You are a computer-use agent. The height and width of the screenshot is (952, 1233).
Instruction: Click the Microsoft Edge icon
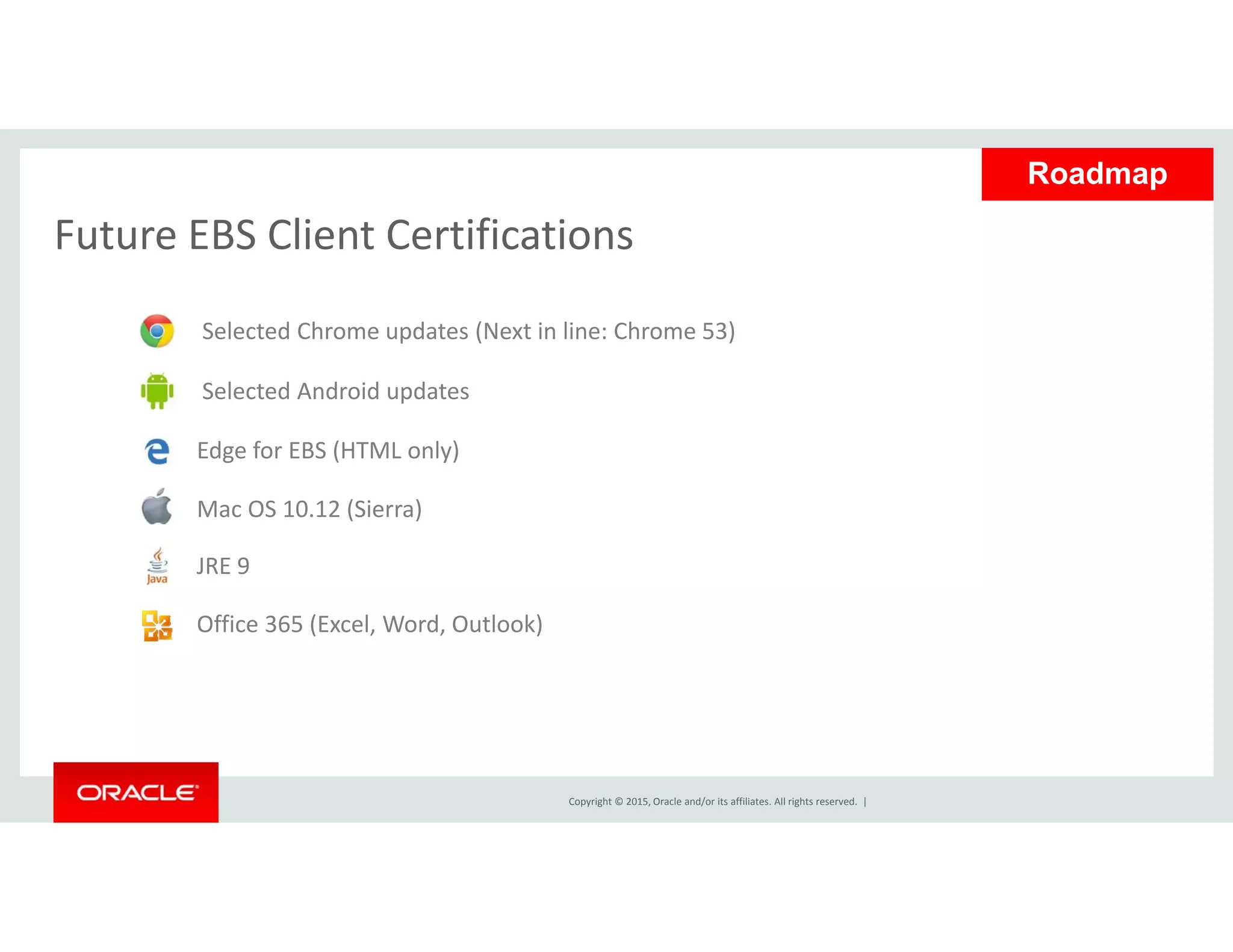tap(157, 451)
